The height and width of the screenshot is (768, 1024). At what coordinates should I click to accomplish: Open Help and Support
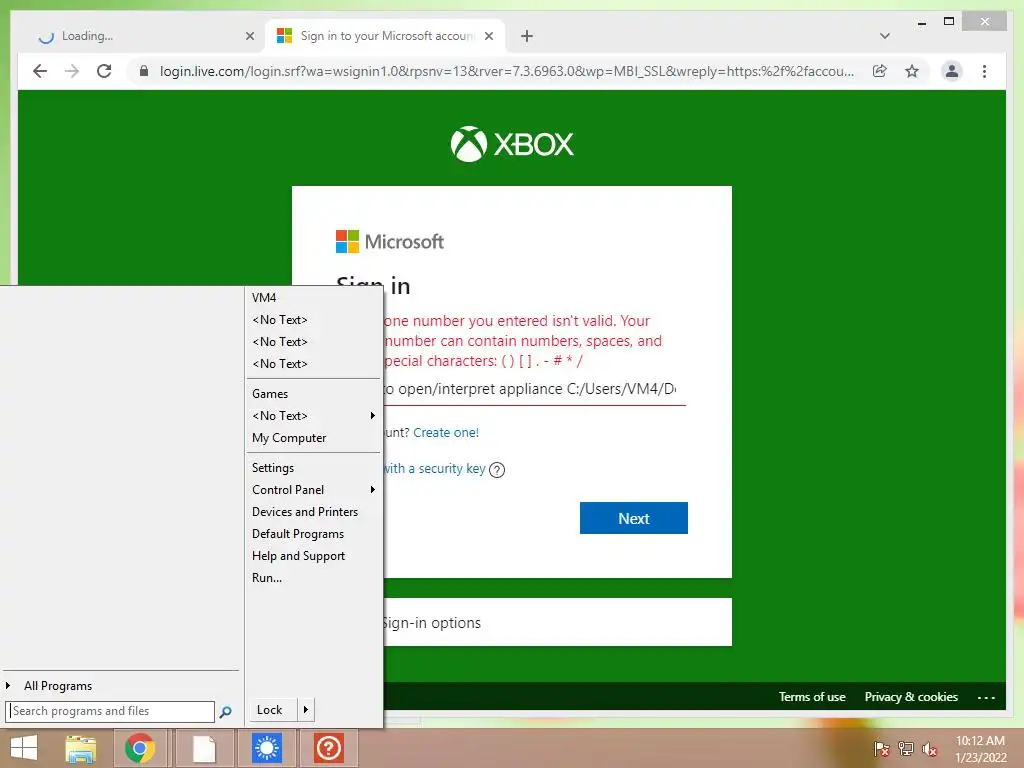pyautogui.click(x=314, y=556)
